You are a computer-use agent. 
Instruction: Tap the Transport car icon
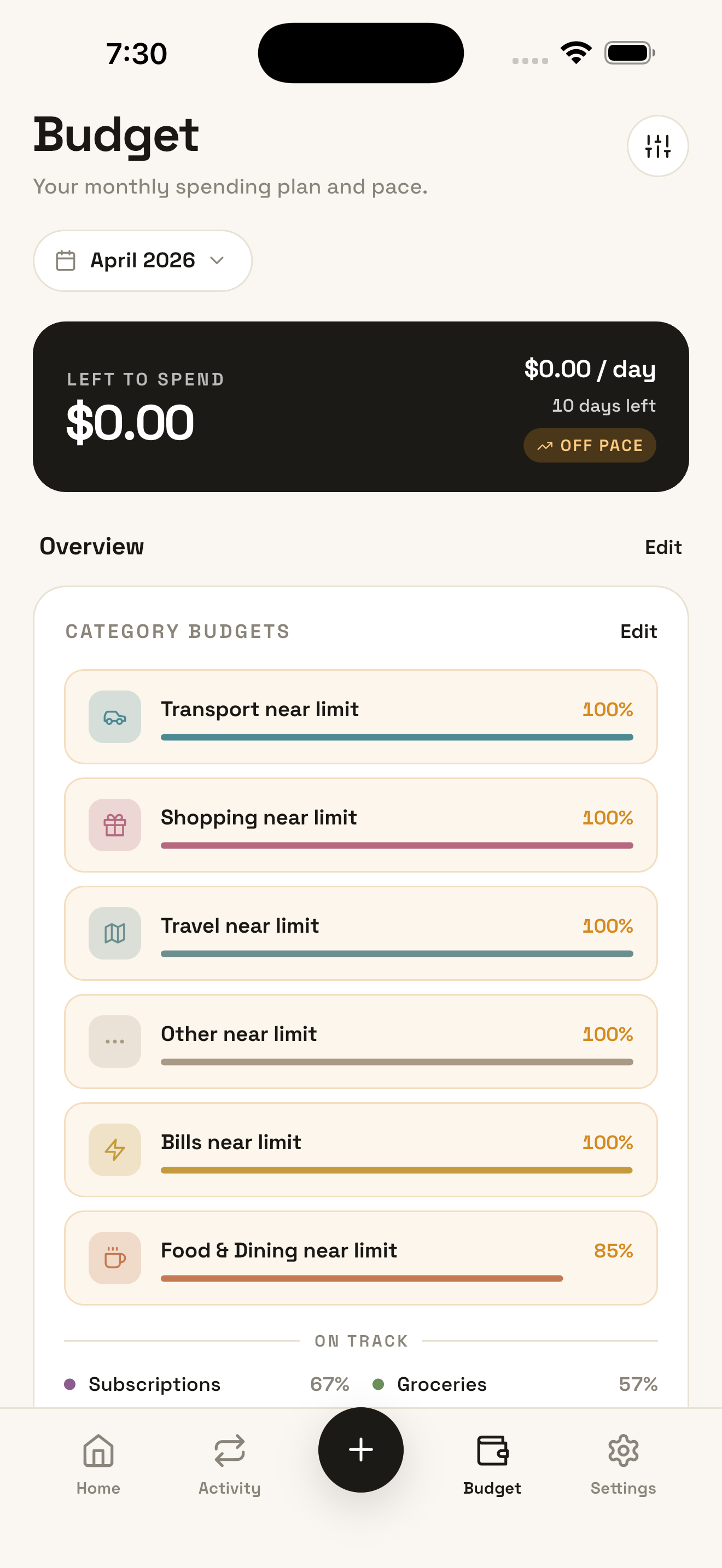point(114,717)
